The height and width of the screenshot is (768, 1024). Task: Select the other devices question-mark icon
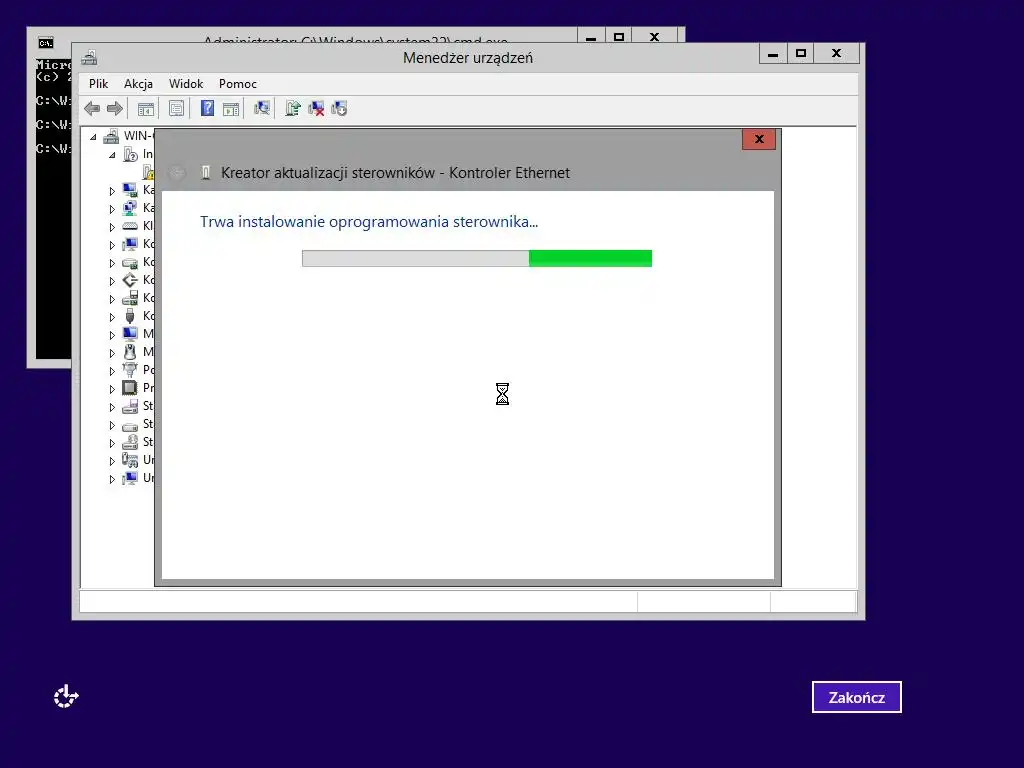[x=130, y=154]
